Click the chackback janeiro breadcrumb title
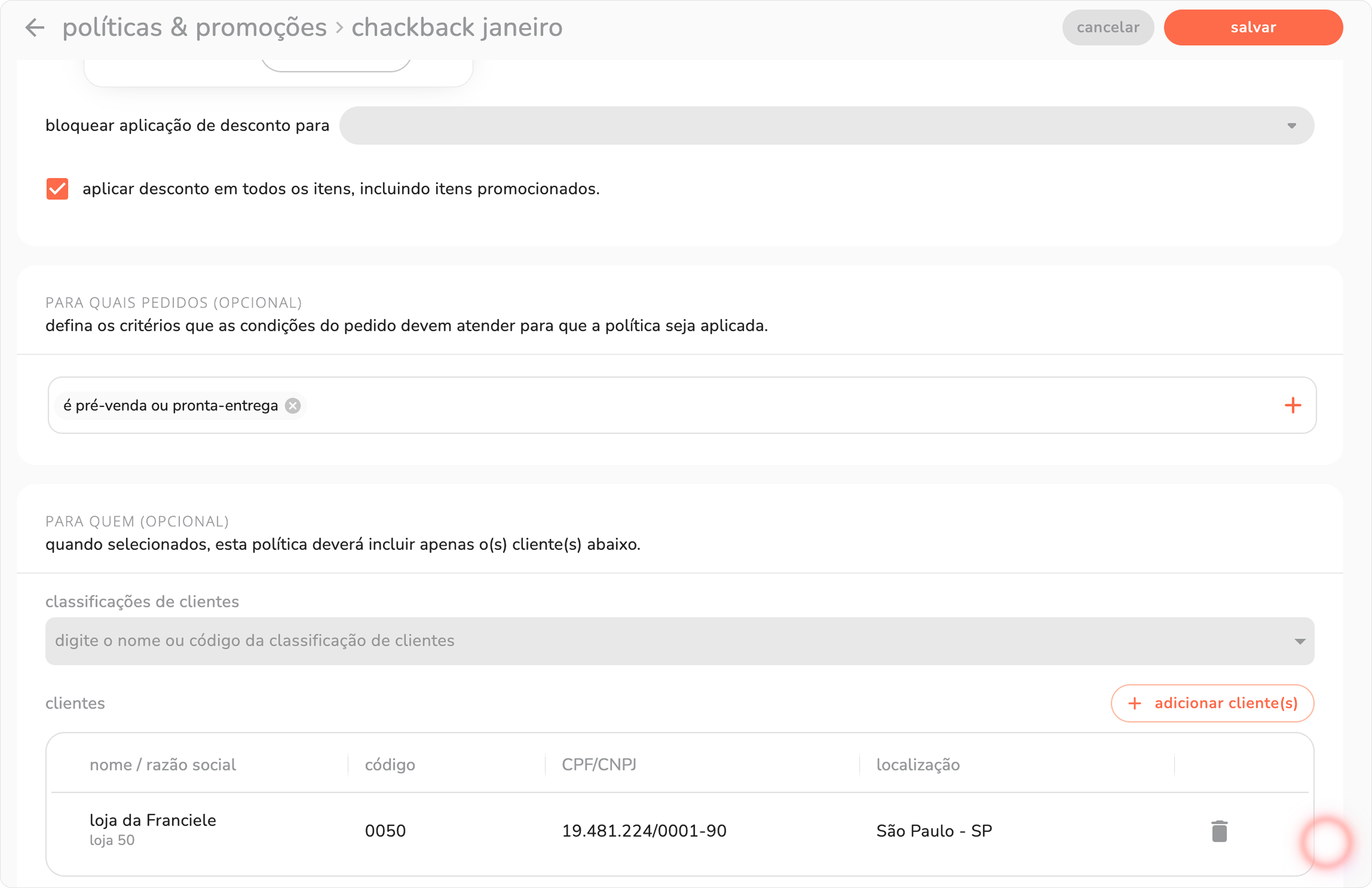This screenshot has width=1372, height=888. pos(457,27)
